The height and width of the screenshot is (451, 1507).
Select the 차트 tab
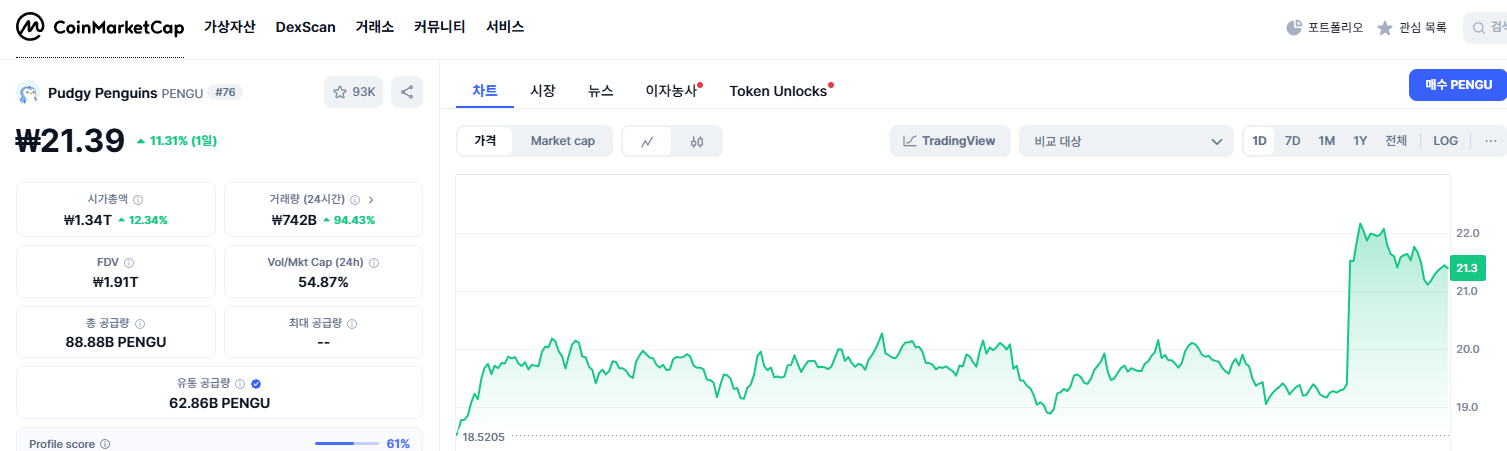click(x=485, y=90)
